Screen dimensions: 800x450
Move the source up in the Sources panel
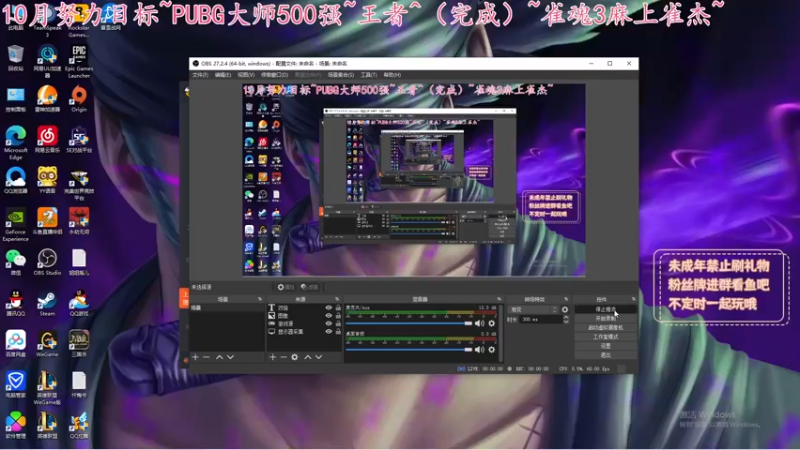(x=308, y=357)
